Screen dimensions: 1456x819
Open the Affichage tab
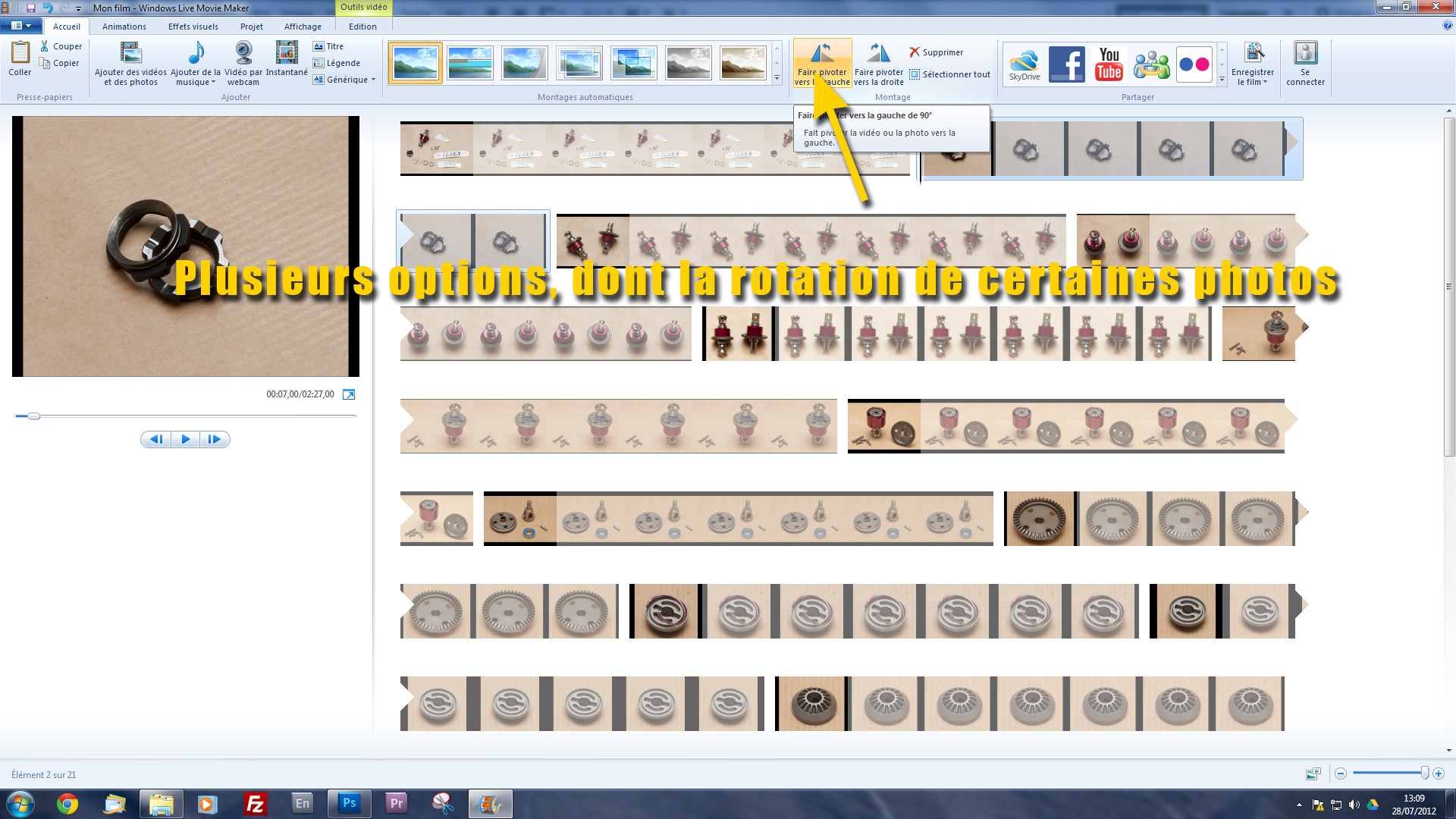[303, 27]
